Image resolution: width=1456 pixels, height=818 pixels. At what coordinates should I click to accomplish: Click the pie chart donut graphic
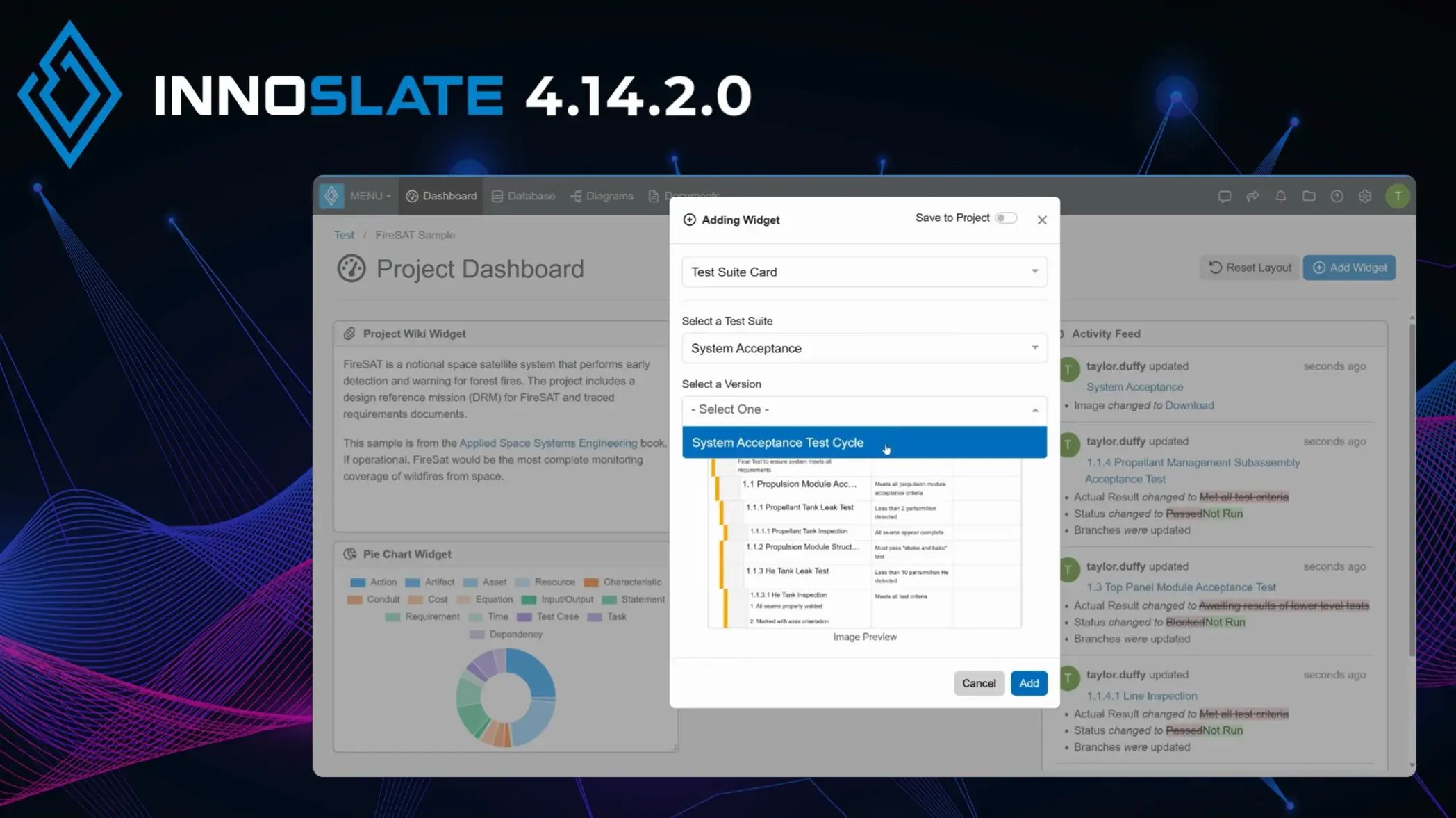(506, 698)
